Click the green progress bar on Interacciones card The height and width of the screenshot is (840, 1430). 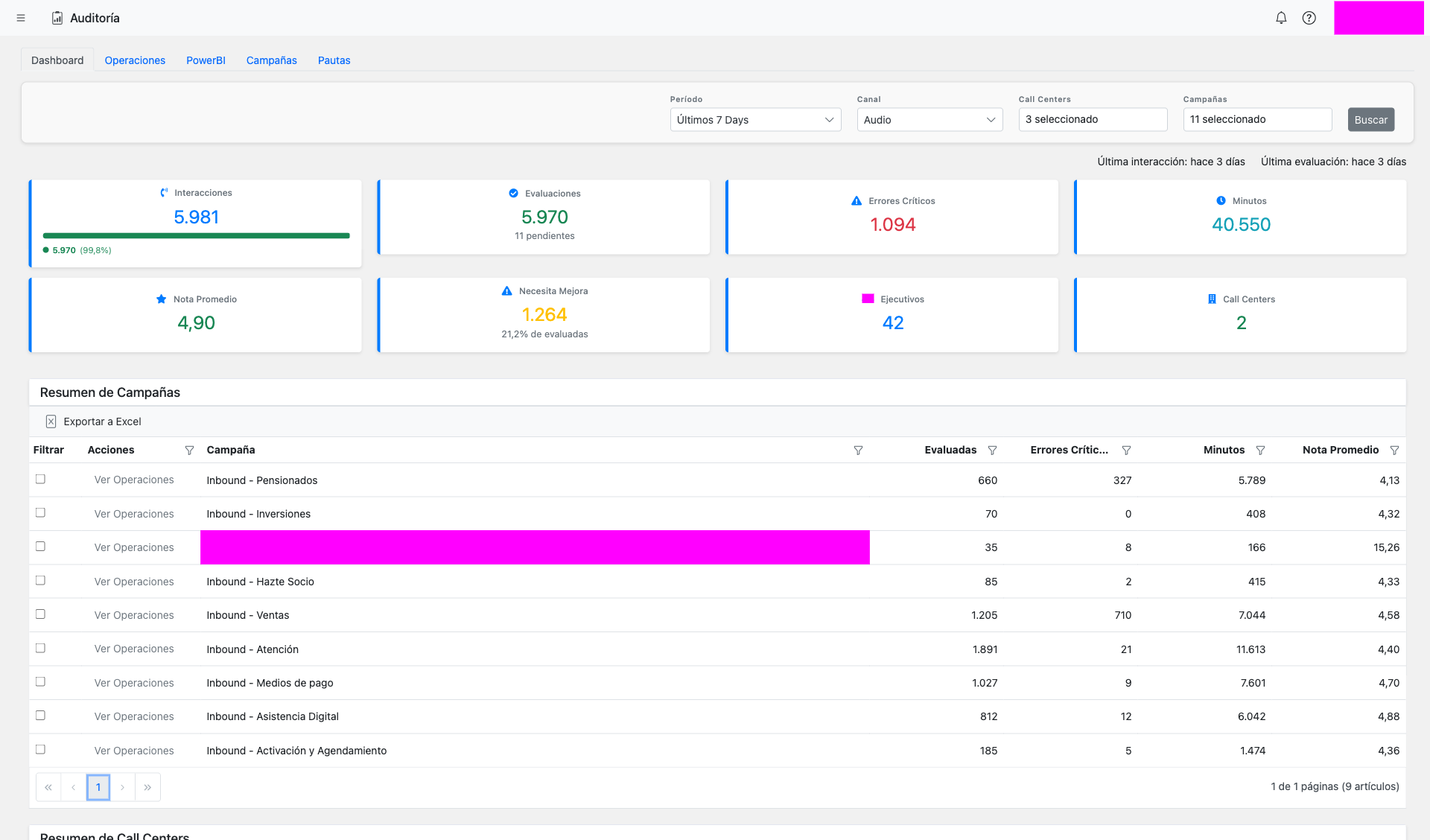point(197,235)
